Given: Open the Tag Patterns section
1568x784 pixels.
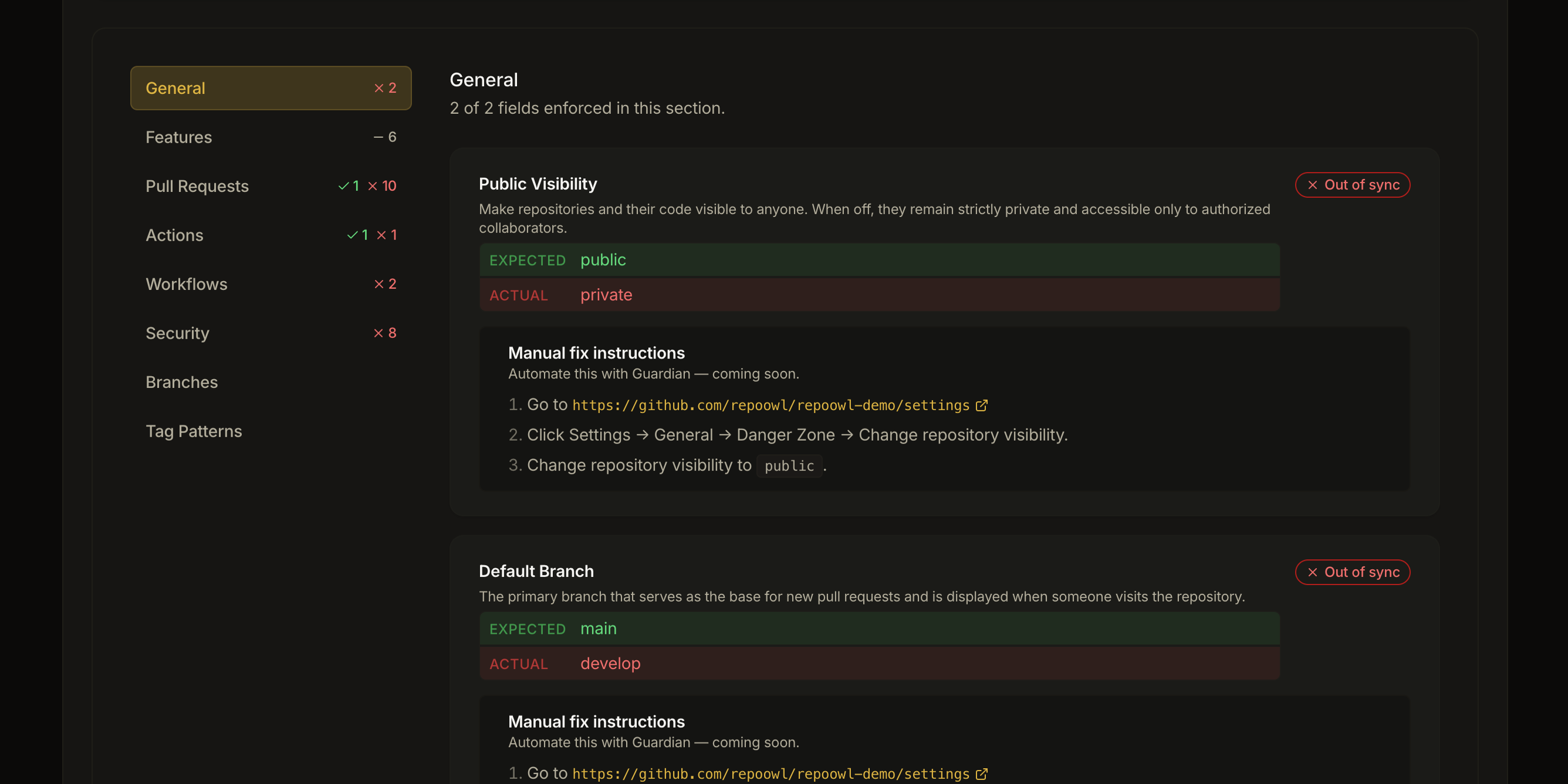Looking at the screenshot, I should [x=194, y=431].
